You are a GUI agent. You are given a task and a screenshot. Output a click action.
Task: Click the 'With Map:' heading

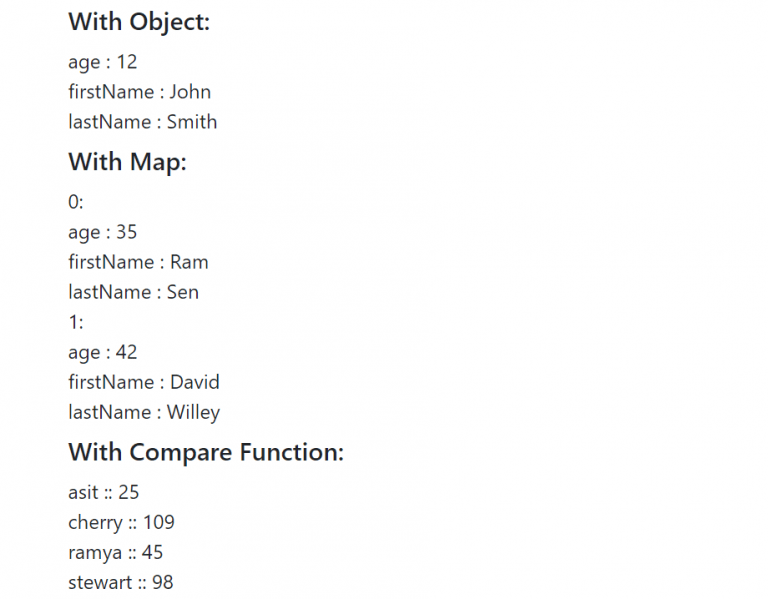[x=127, y=162]
